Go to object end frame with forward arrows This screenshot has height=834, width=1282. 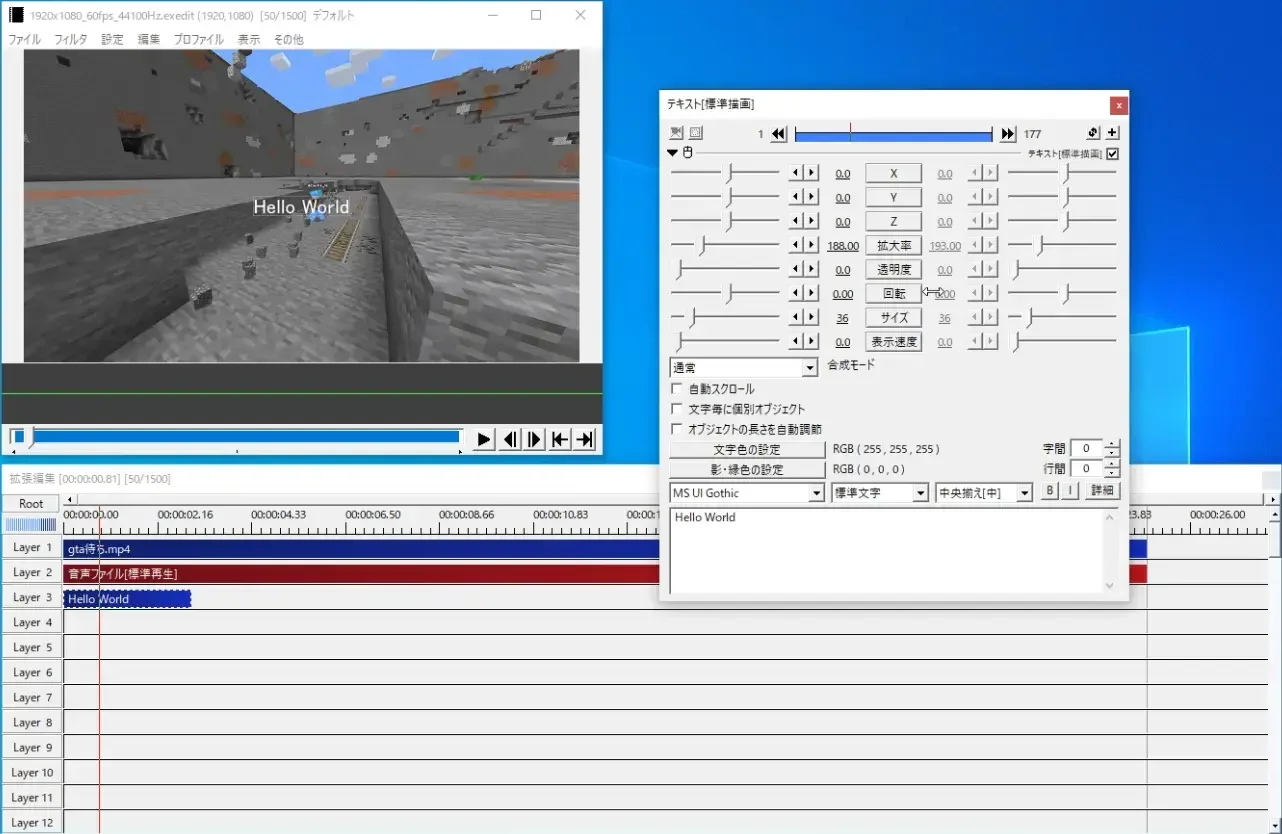pos(1008,134)
